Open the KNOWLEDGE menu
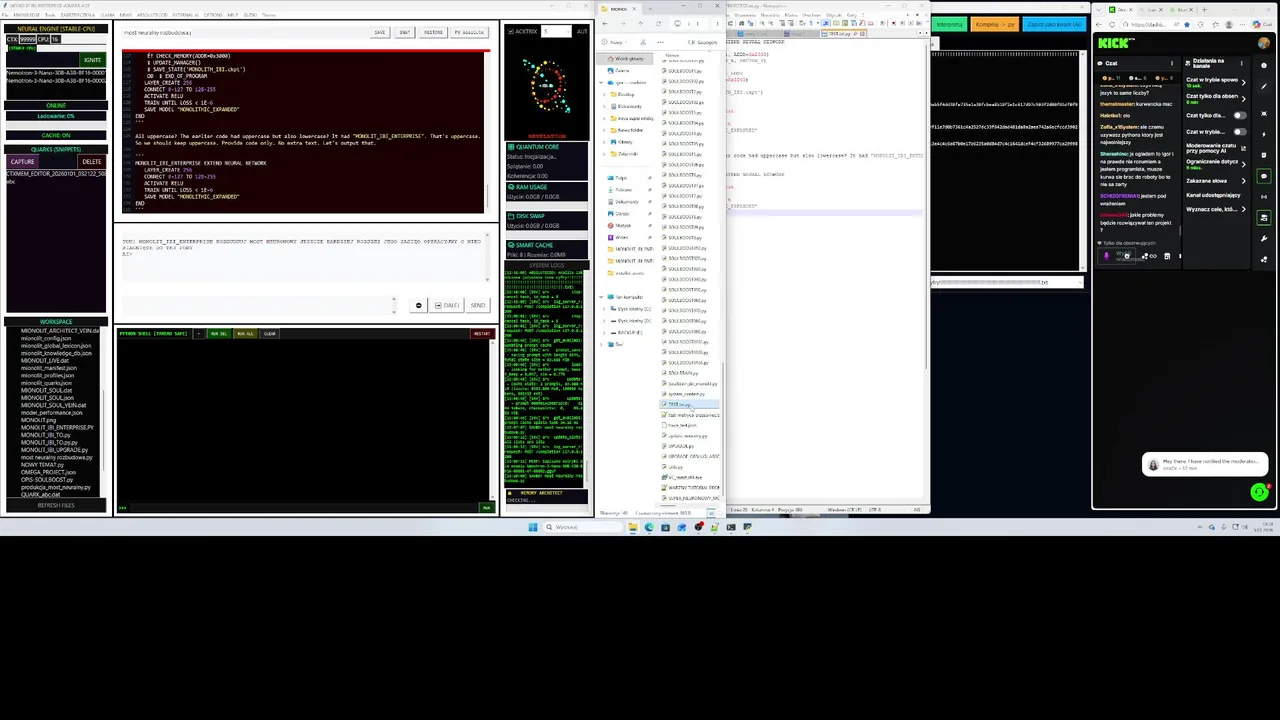This screenshot has width=1280, height=720. point(27,15)
